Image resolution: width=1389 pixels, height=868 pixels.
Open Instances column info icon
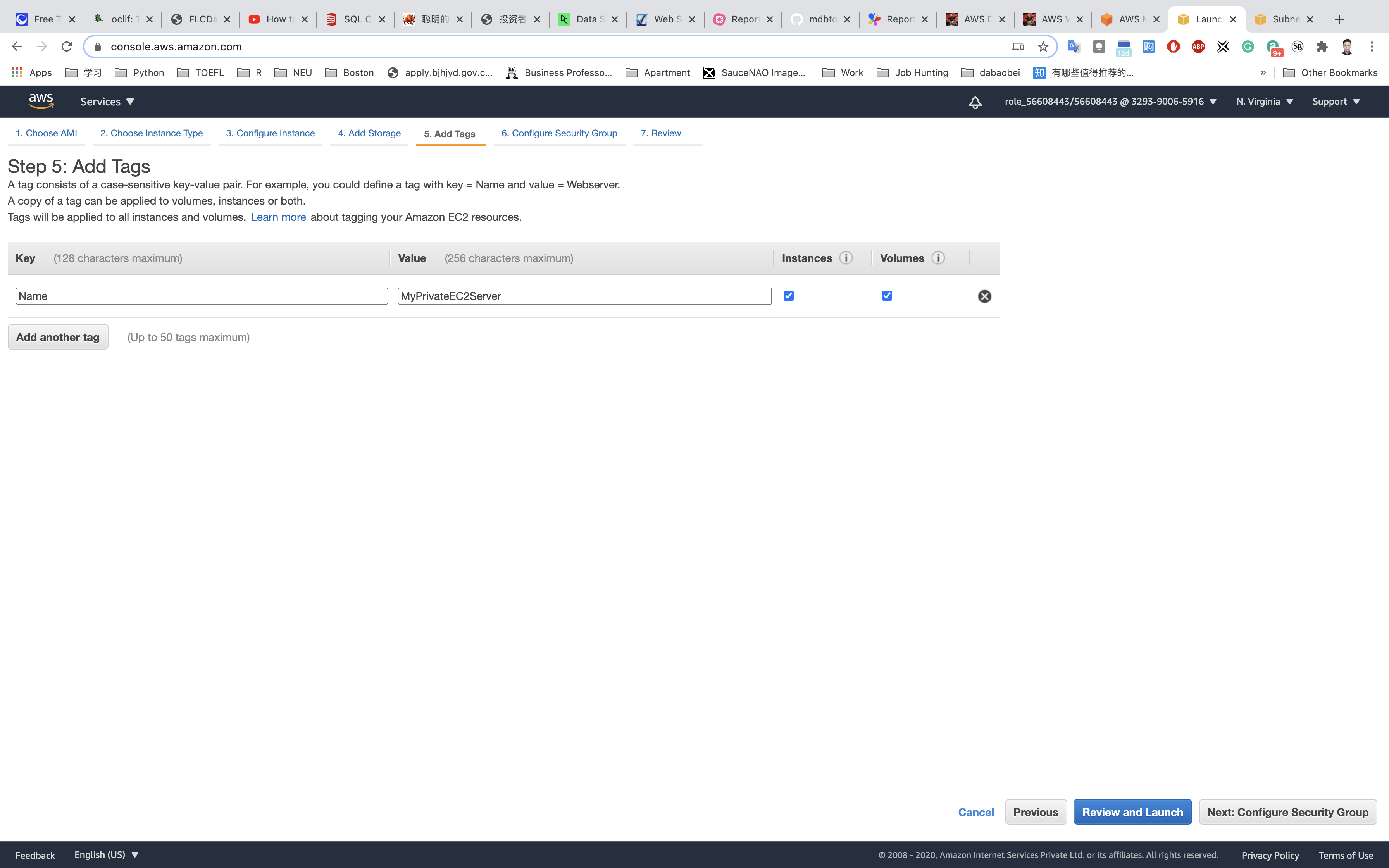pyautogui.click(x=846, y=258)
